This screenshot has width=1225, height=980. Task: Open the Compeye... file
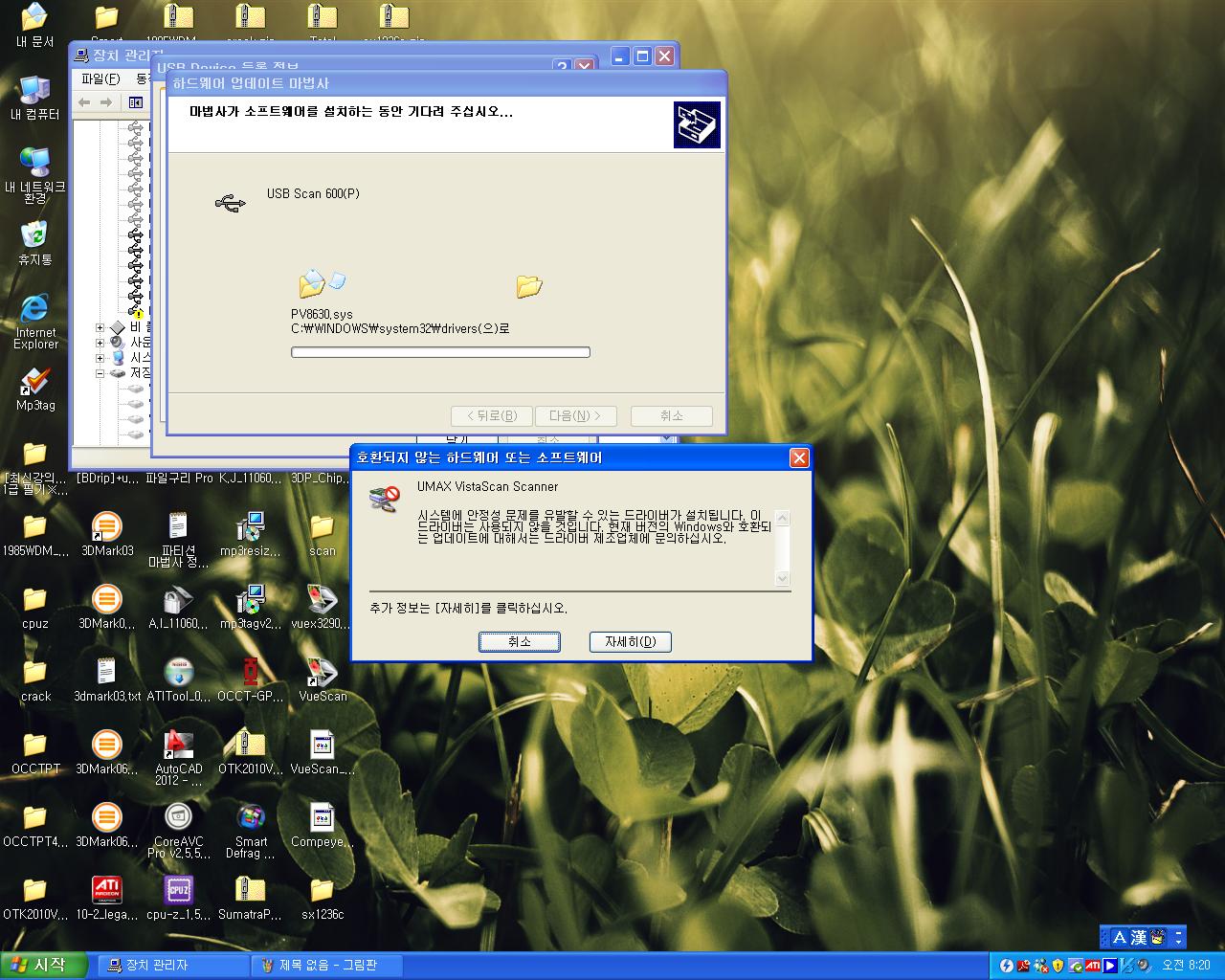pyautogui.click(x=323, y=825)
